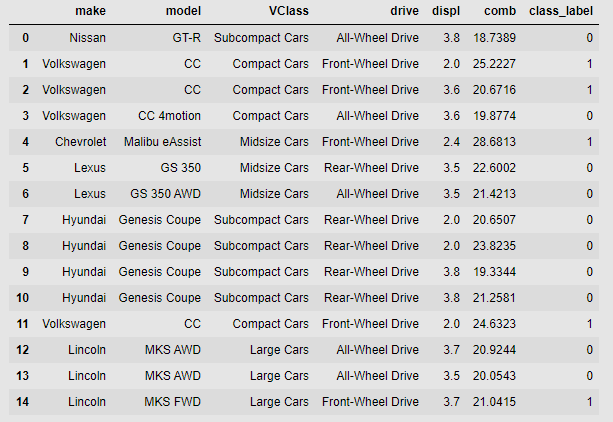This screenshot has width=613, height=422.
Task: Click the Nissan cell in make column
Action: [x=87, y=38]
